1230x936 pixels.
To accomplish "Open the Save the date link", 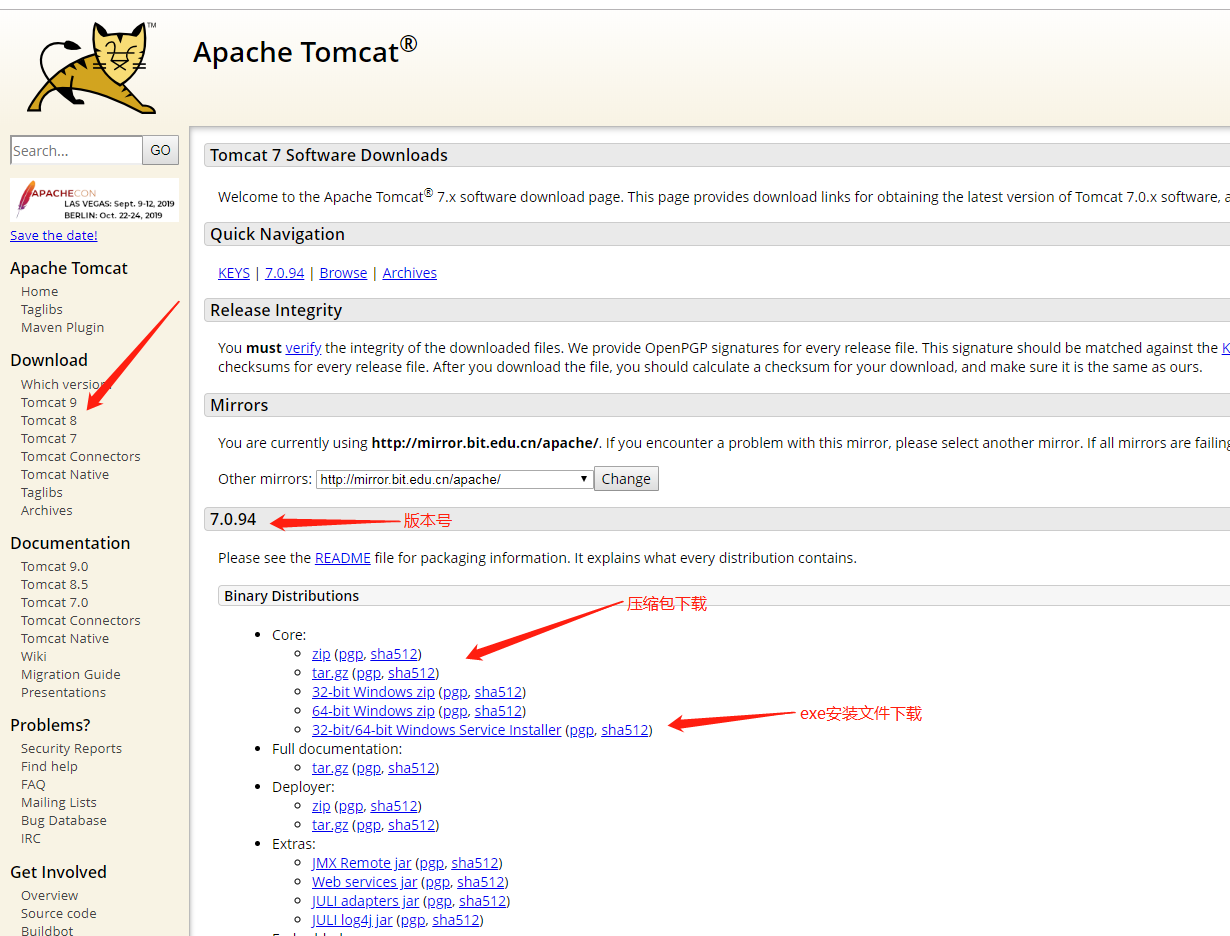I will coord(54,235).
